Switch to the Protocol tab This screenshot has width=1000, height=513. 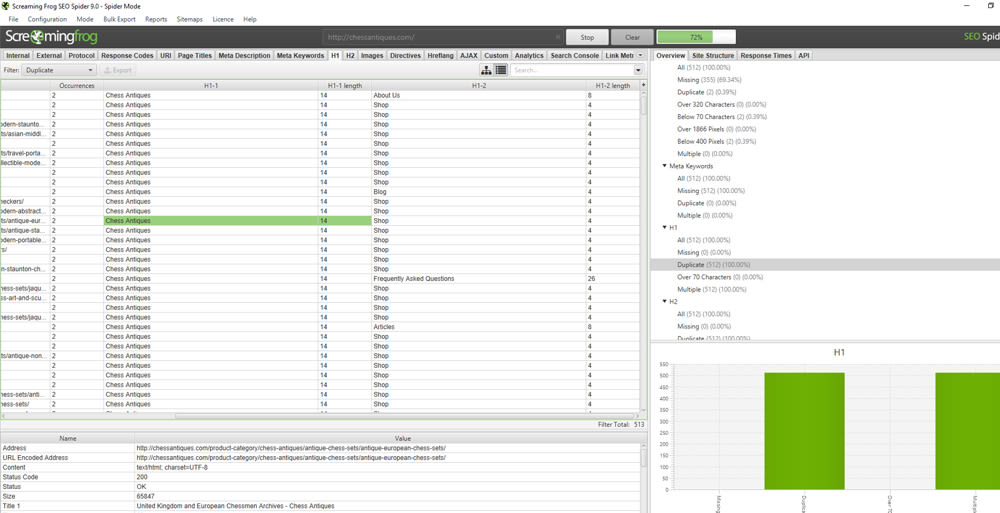[82, 56]
